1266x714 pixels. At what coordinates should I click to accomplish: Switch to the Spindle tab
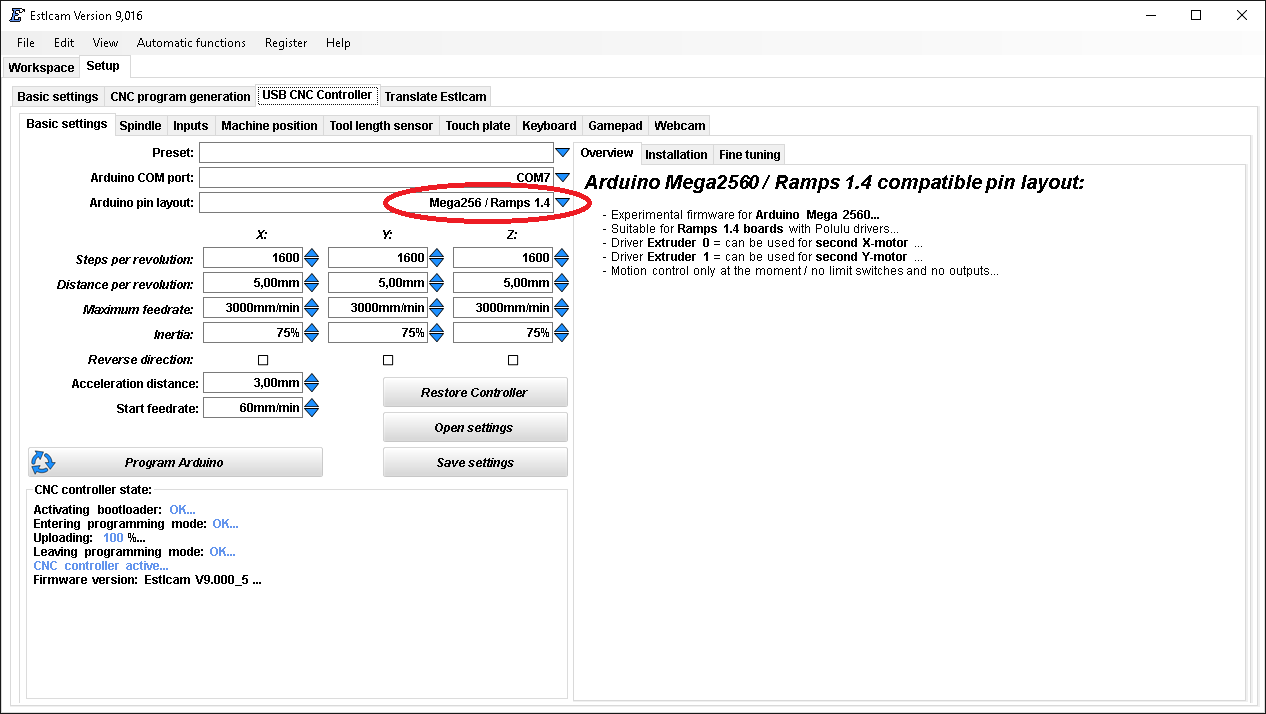click(x=140, y=126)
